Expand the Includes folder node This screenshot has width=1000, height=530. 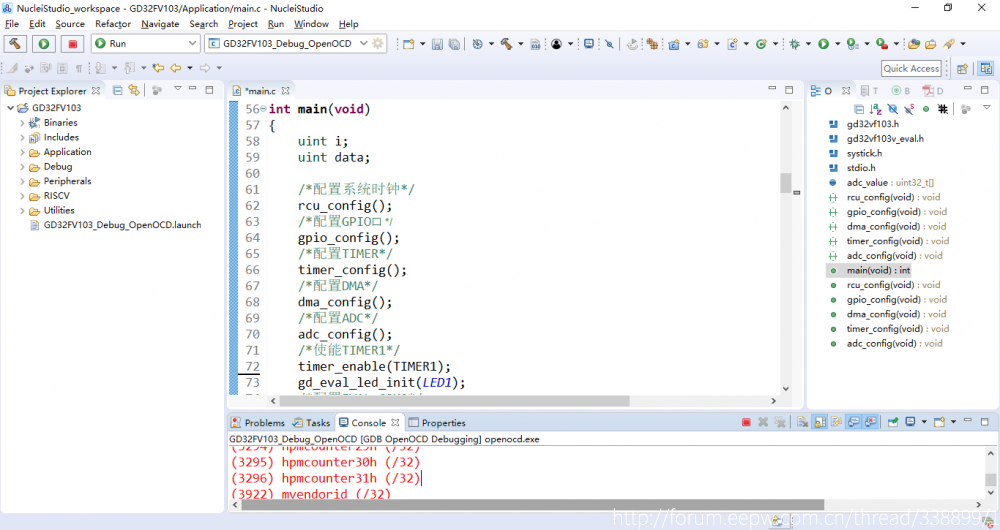point(22,137)
